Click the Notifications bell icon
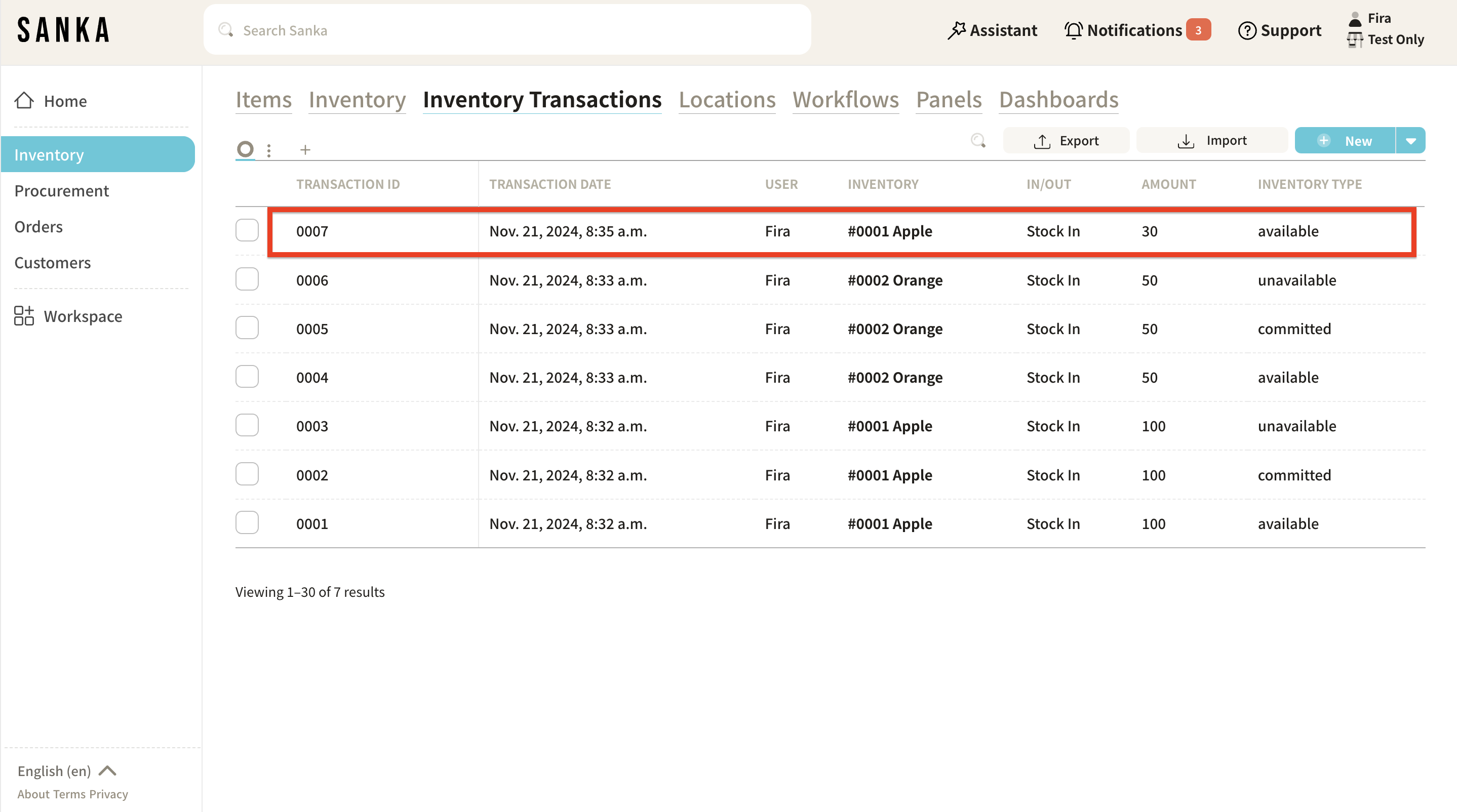 1073,30
